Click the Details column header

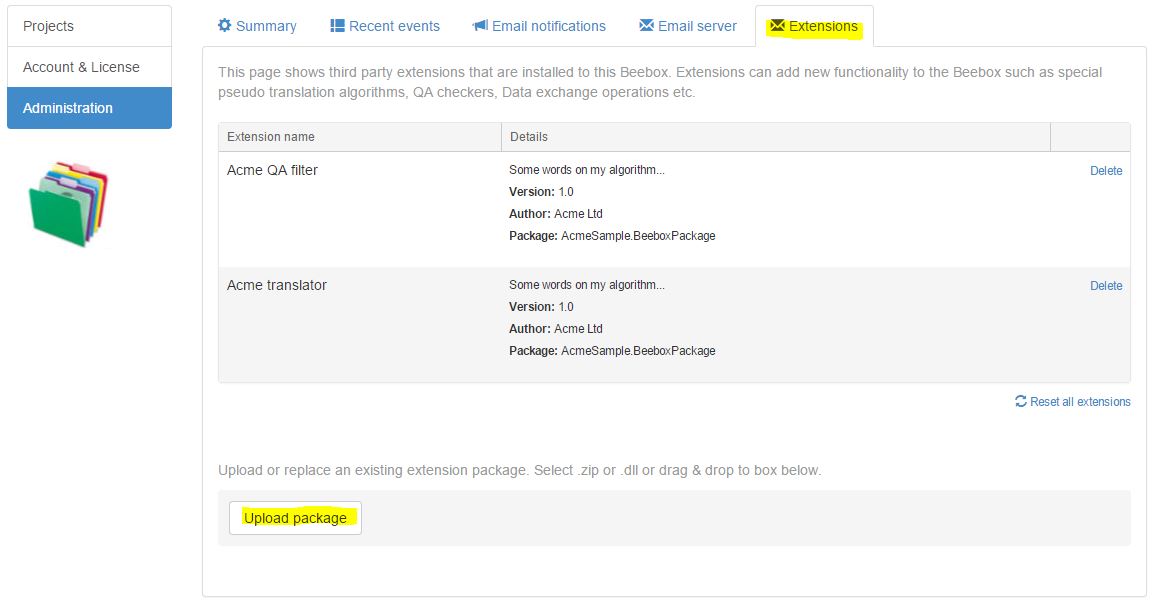tap(529, 137)
